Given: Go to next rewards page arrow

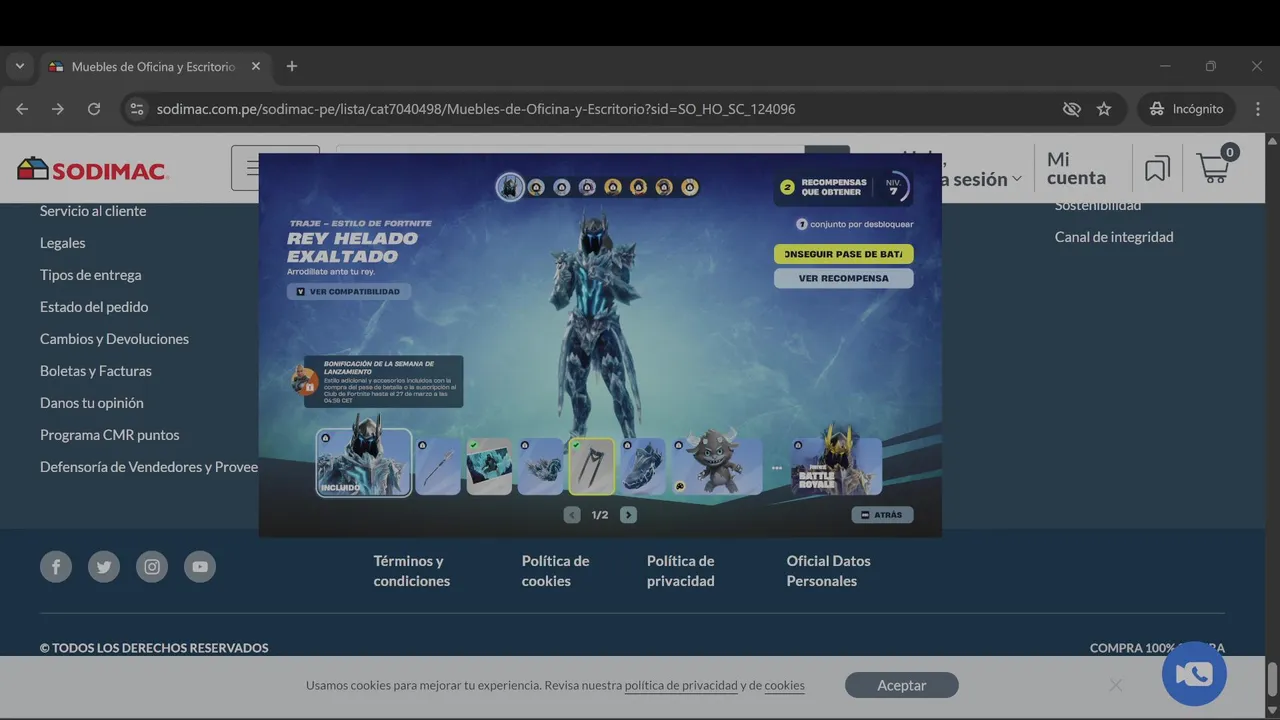Looking at the screenshot, I should click(x=628, y=515).
